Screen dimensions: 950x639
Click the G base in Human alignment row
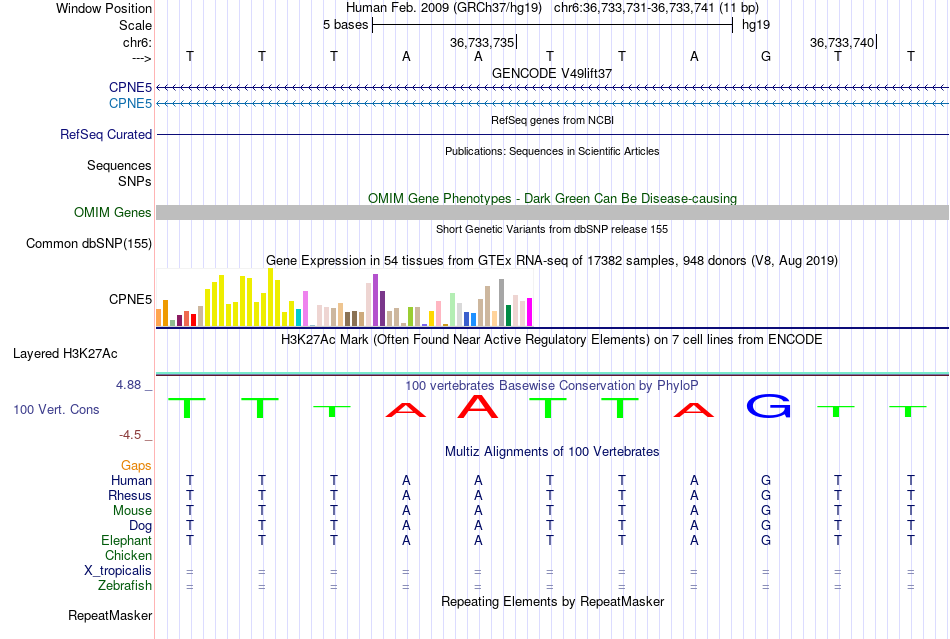coord(766,480)
